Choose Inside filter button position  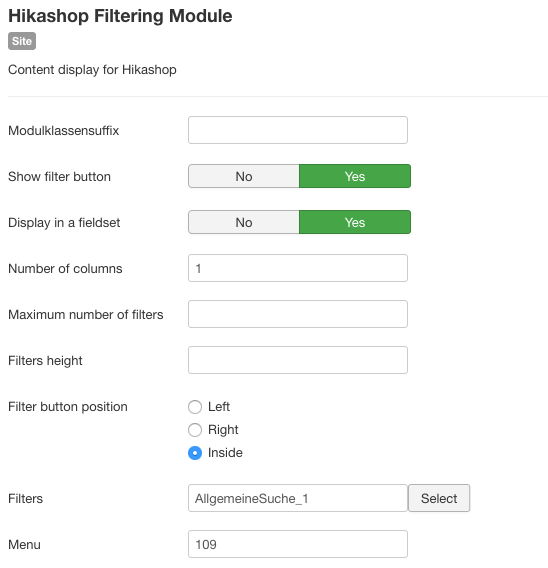tap(195, 453)
